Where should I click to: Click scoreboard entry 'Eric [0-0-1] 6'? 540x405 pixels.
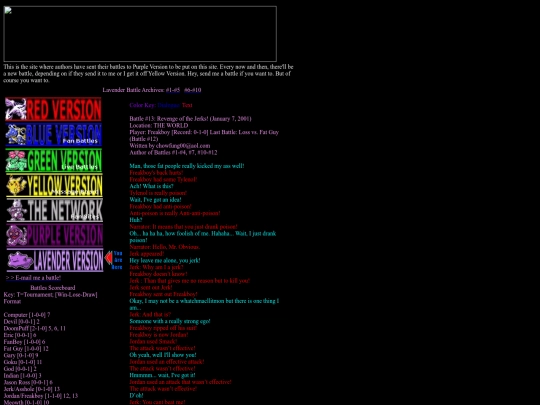click(20, 335)
